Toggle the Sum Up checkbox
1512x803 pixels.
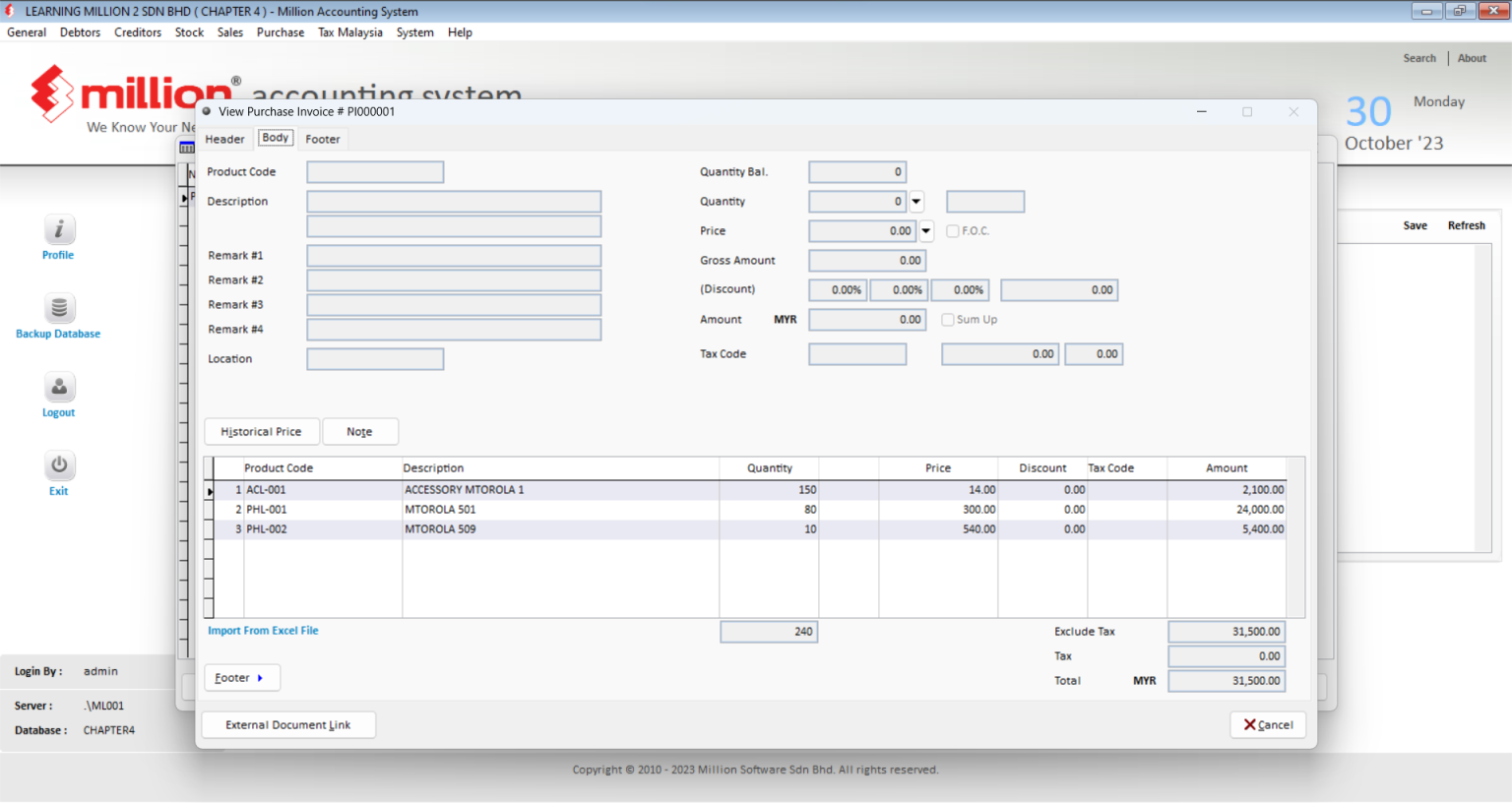click(x=947, y=319)
